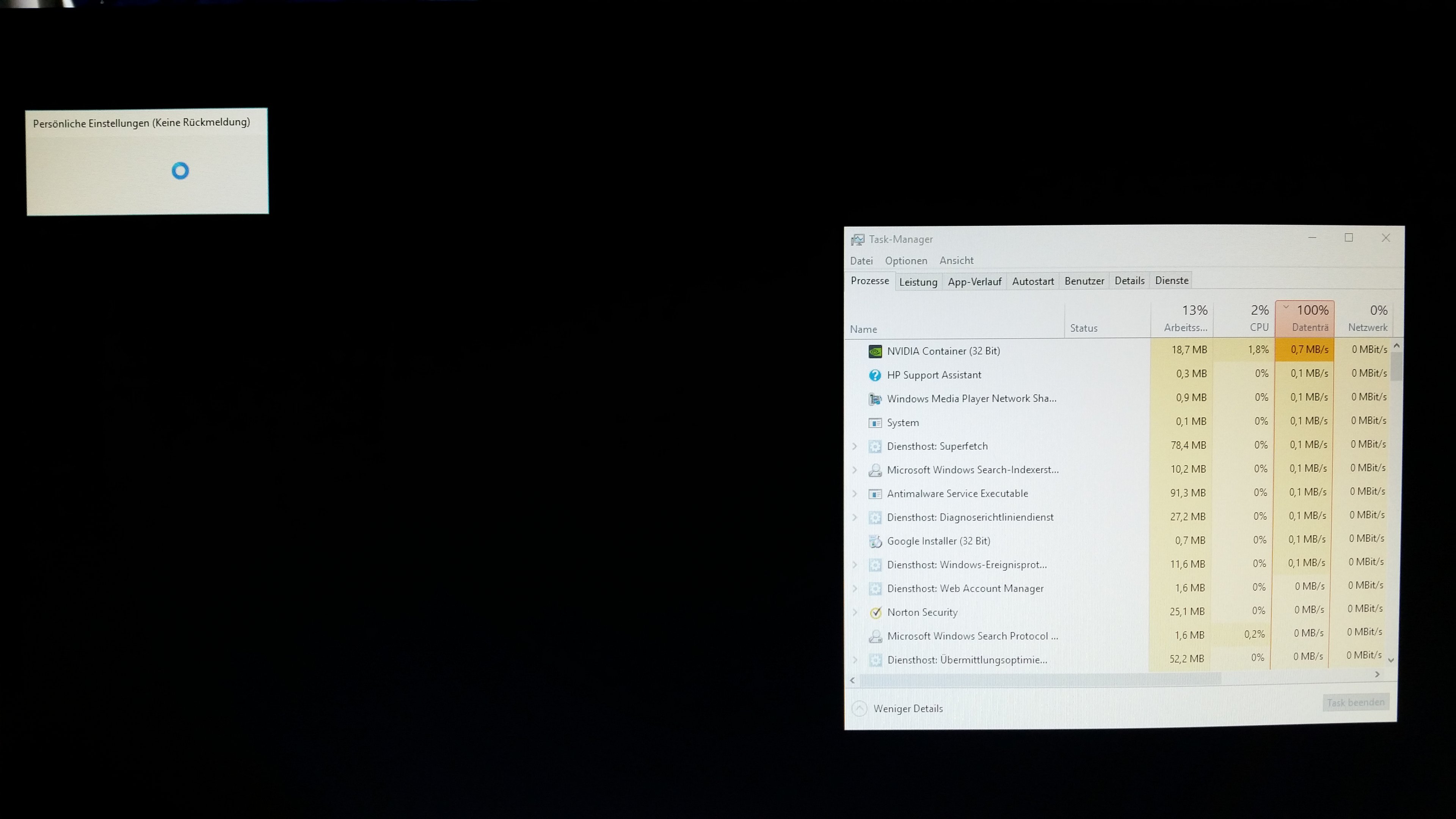
Task: Click the vertical scrollbar down arrow
Action: [x=1391, y=660]
